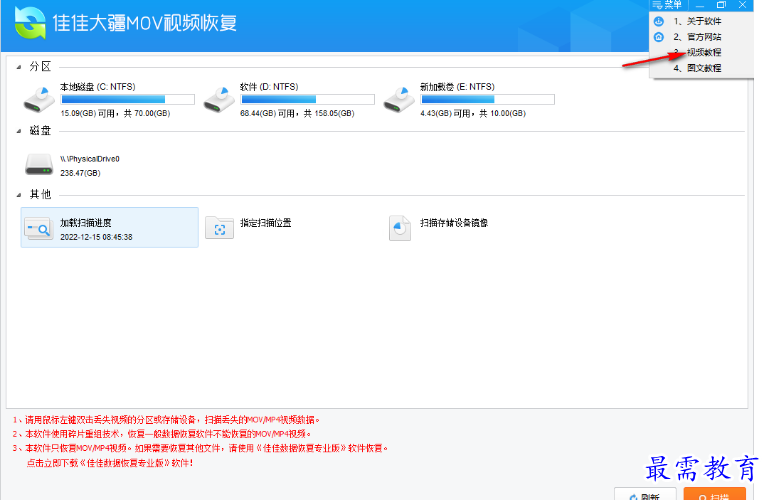Click text 4.43(GB) 可用, 共 10.00(GB)

click(473, 113)
